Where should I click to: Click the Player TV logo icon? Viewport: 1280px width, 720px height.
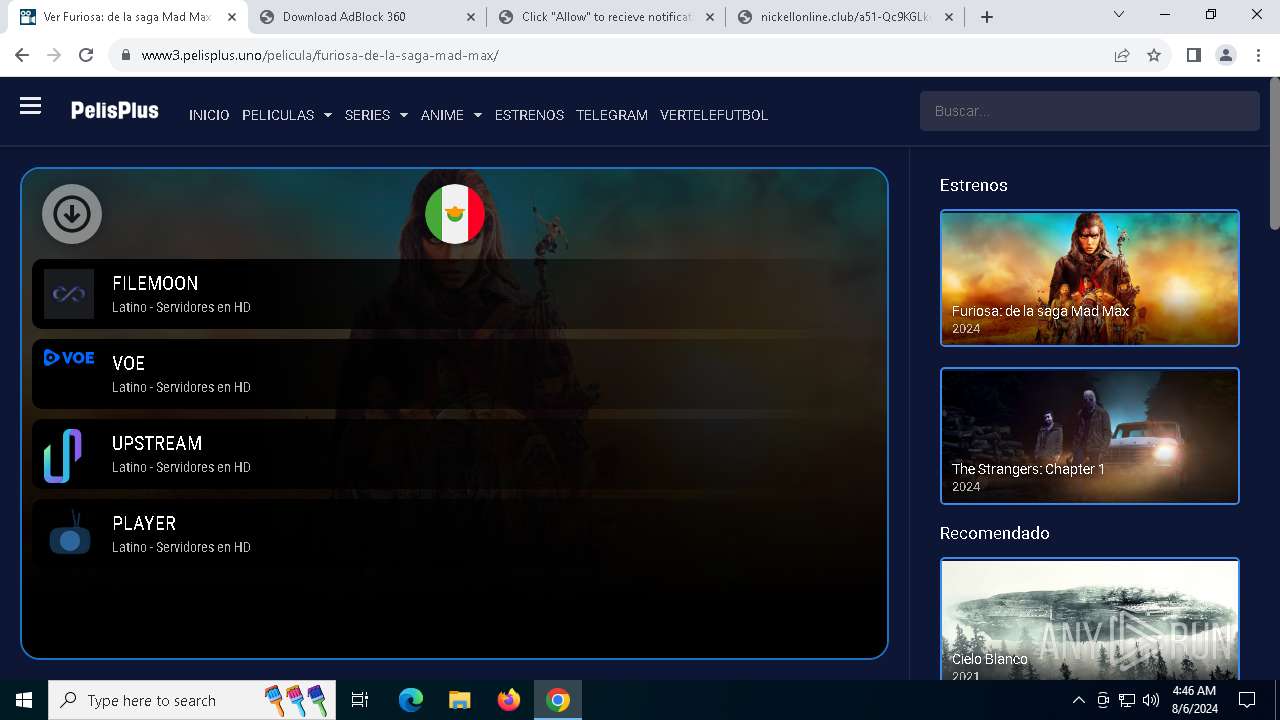click(x=69, y=533)
